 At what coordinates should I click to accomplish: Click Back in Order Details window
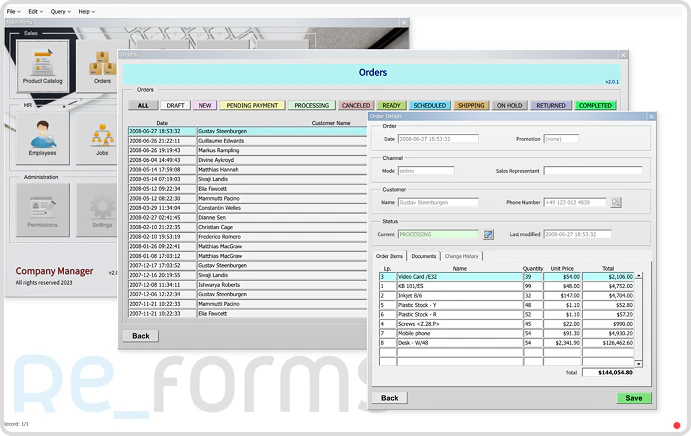coord(390,398)
